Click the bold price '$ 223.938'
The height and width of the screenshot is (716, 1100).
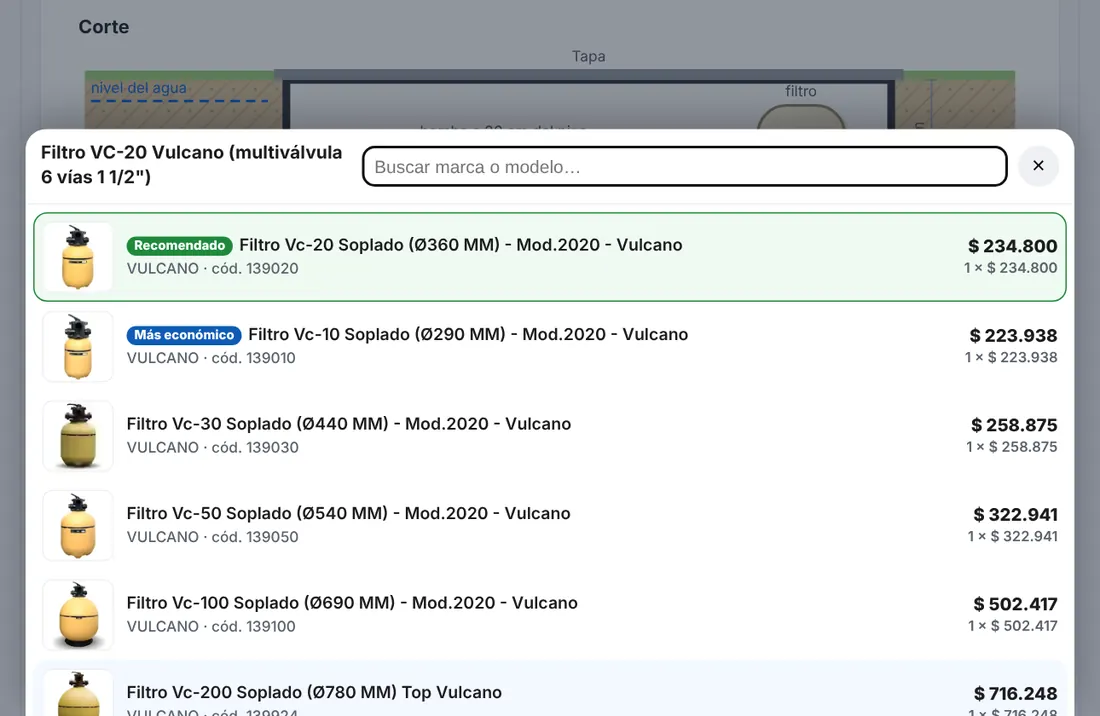(x=1013, y=336)
